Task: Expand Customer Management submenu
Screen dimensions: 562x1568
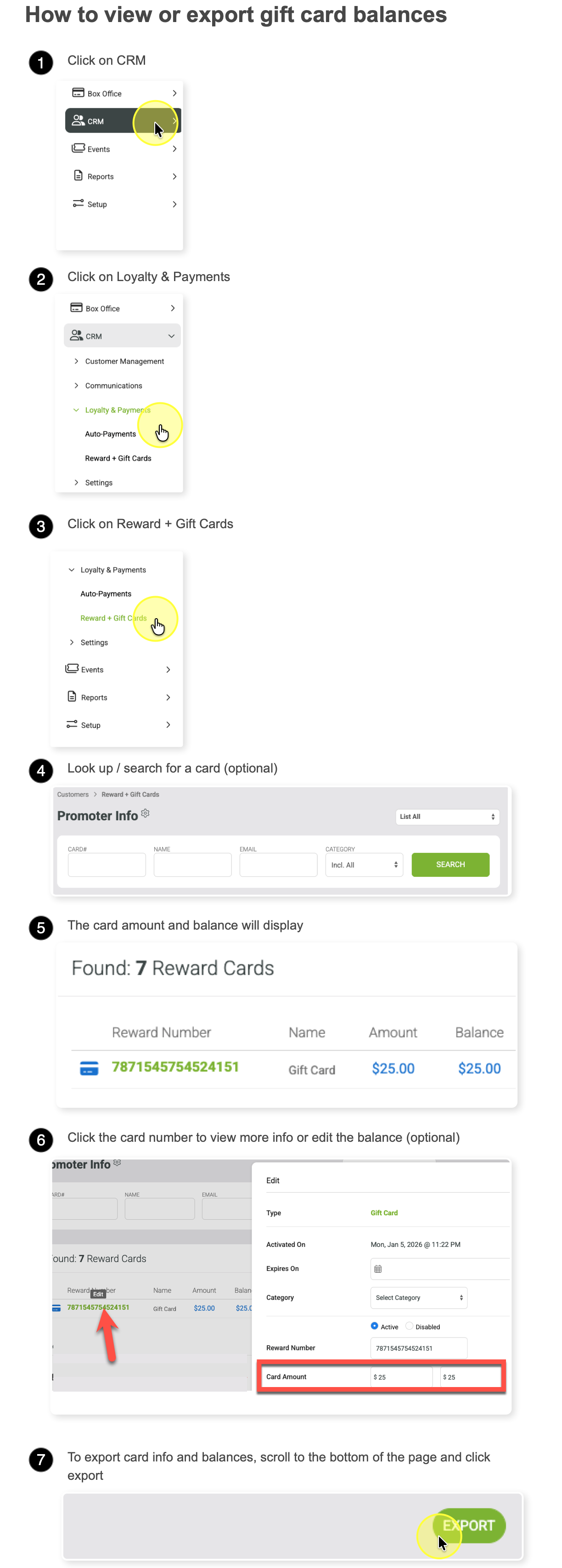Action: pos(124,361)
